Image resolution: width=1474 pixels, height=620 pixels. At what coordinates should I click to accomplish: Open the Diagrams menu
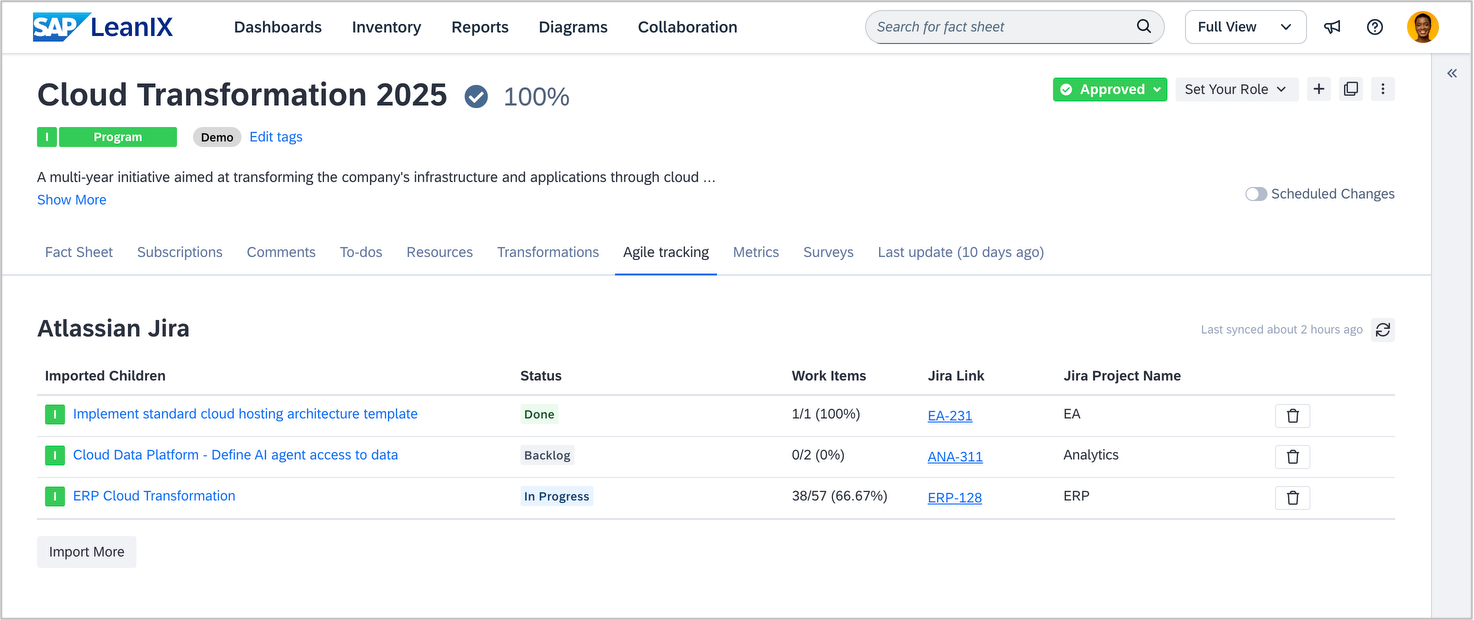tap(573, 27)
